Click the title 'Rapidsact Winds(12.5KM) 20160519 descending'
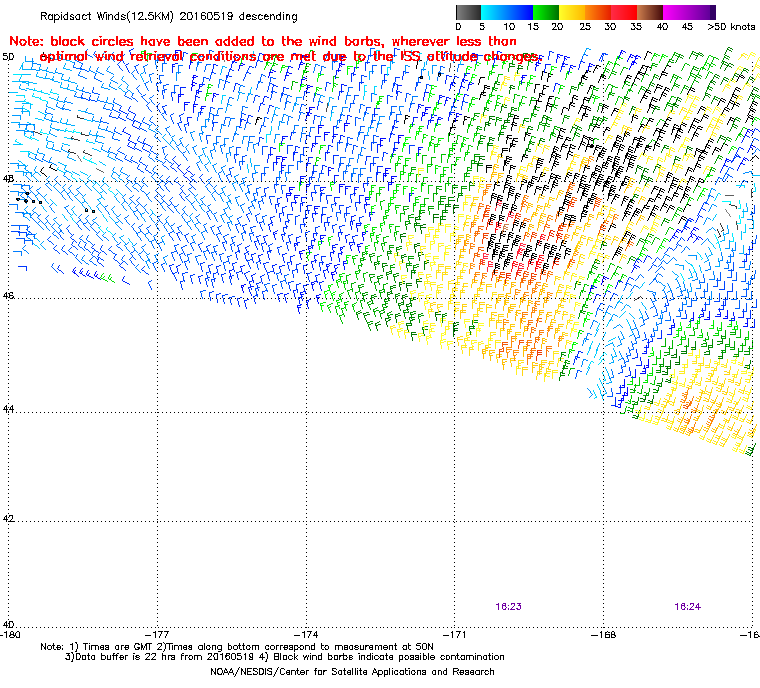This screenshot has width=760, height=688. (x=169, y=16)
